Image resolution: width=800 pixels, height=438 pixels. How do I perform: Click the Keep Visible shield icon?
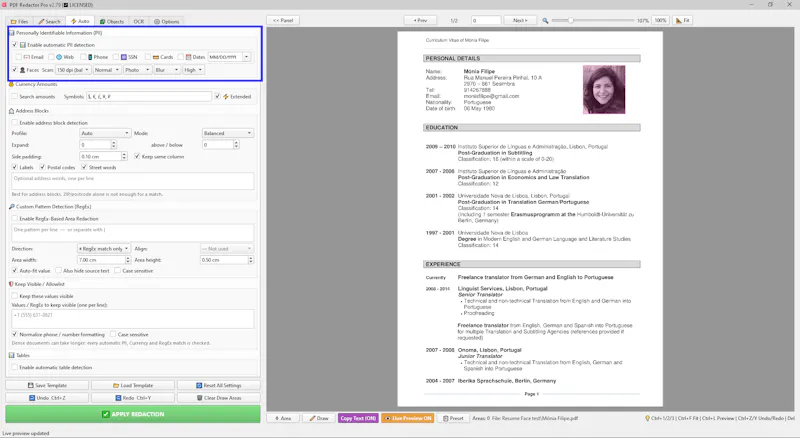(11, 284)
